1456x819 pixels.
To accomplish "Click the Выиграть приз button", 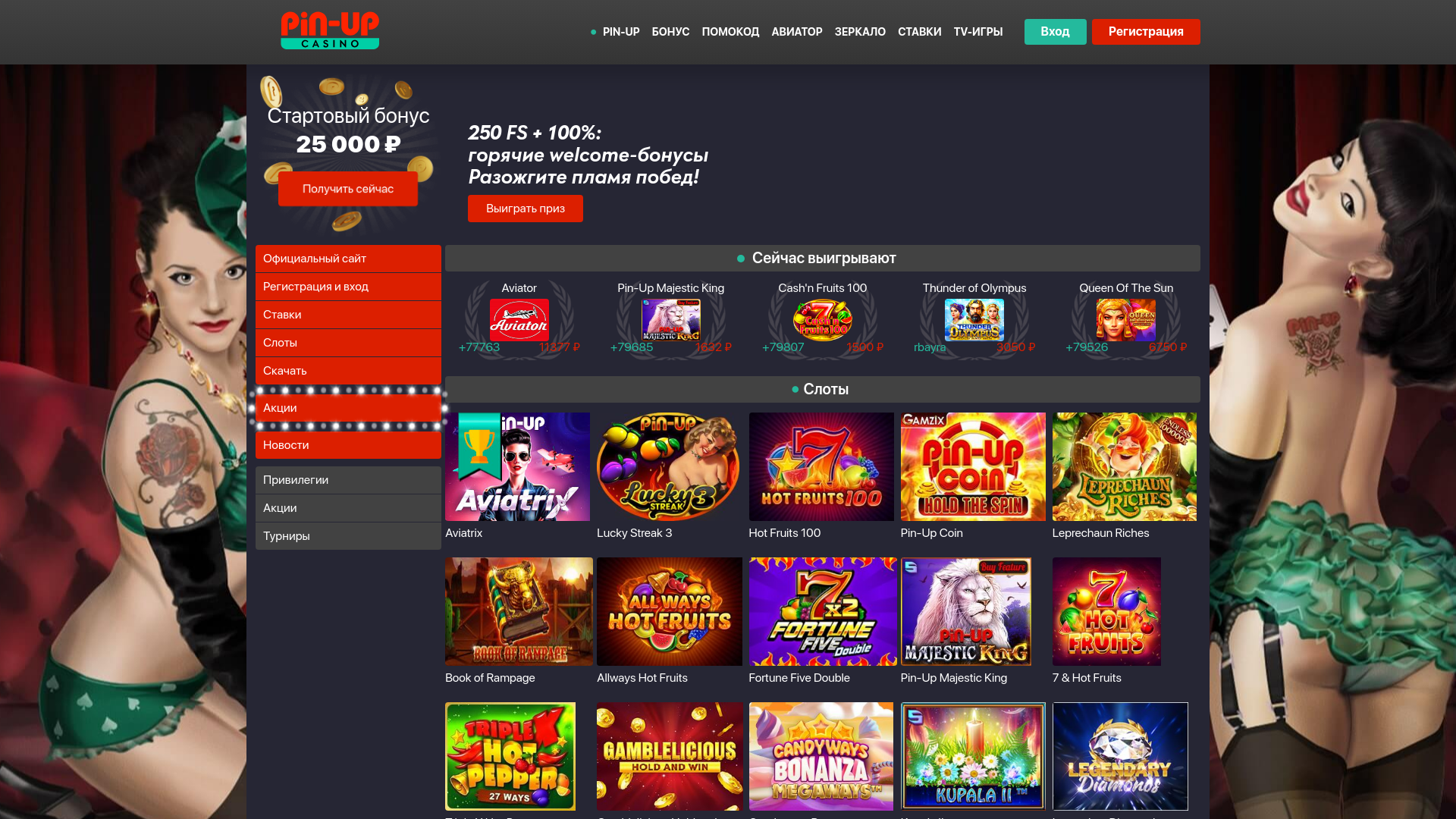I will [525, 209].
